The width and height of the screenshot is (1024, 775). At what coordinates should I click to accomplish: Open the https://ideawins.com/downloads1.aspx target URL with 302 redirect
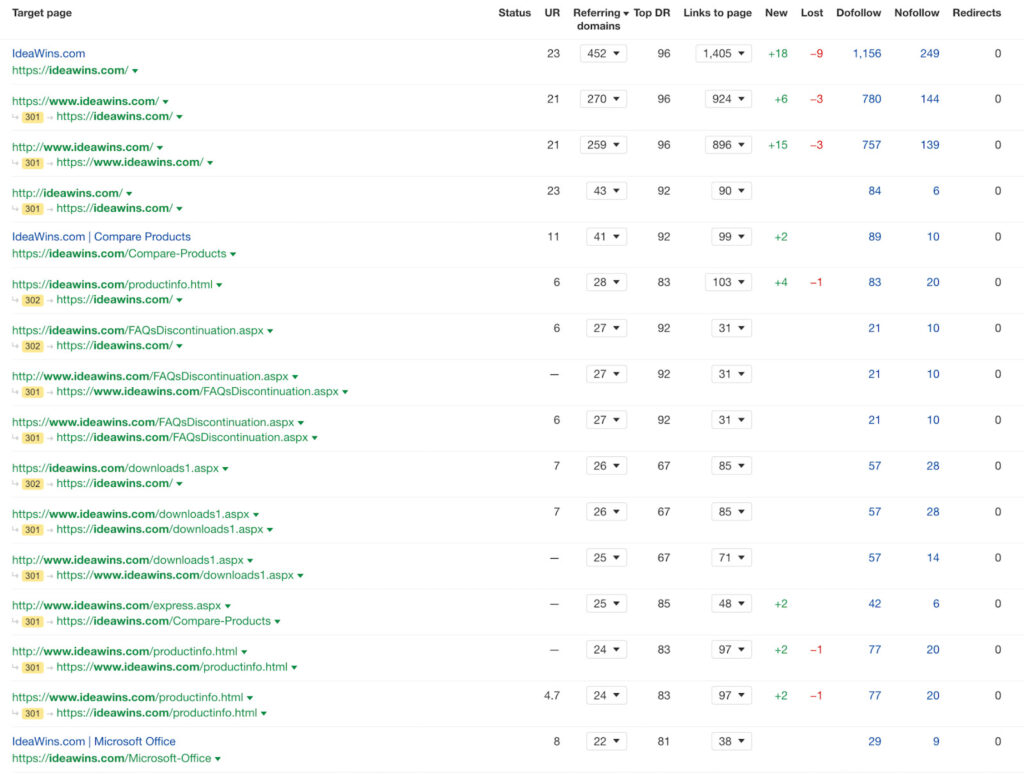pyautogui.click(x=115, y=468)
